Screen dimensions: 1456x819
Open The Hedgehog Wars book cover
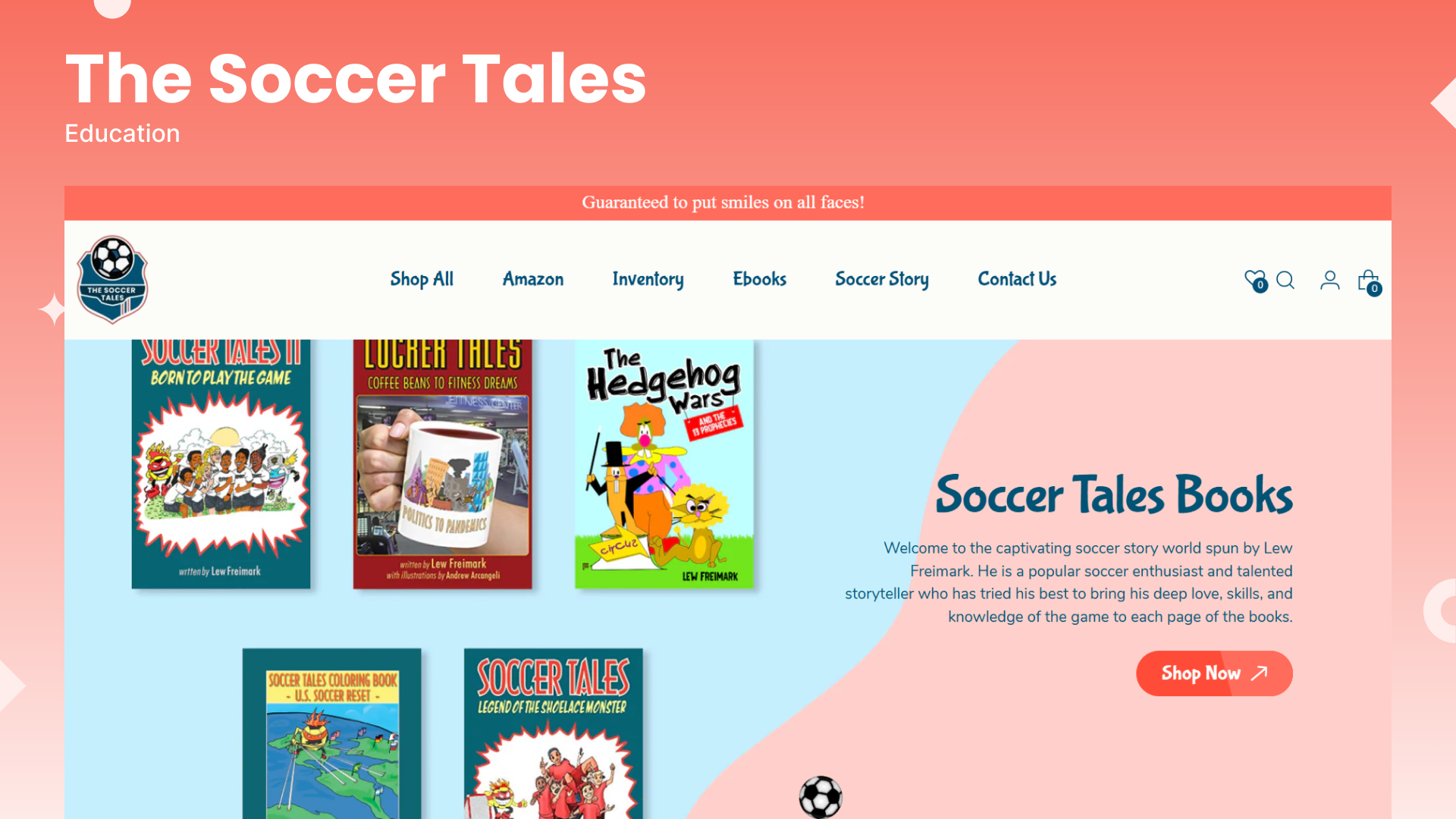(x=664, y=464)
